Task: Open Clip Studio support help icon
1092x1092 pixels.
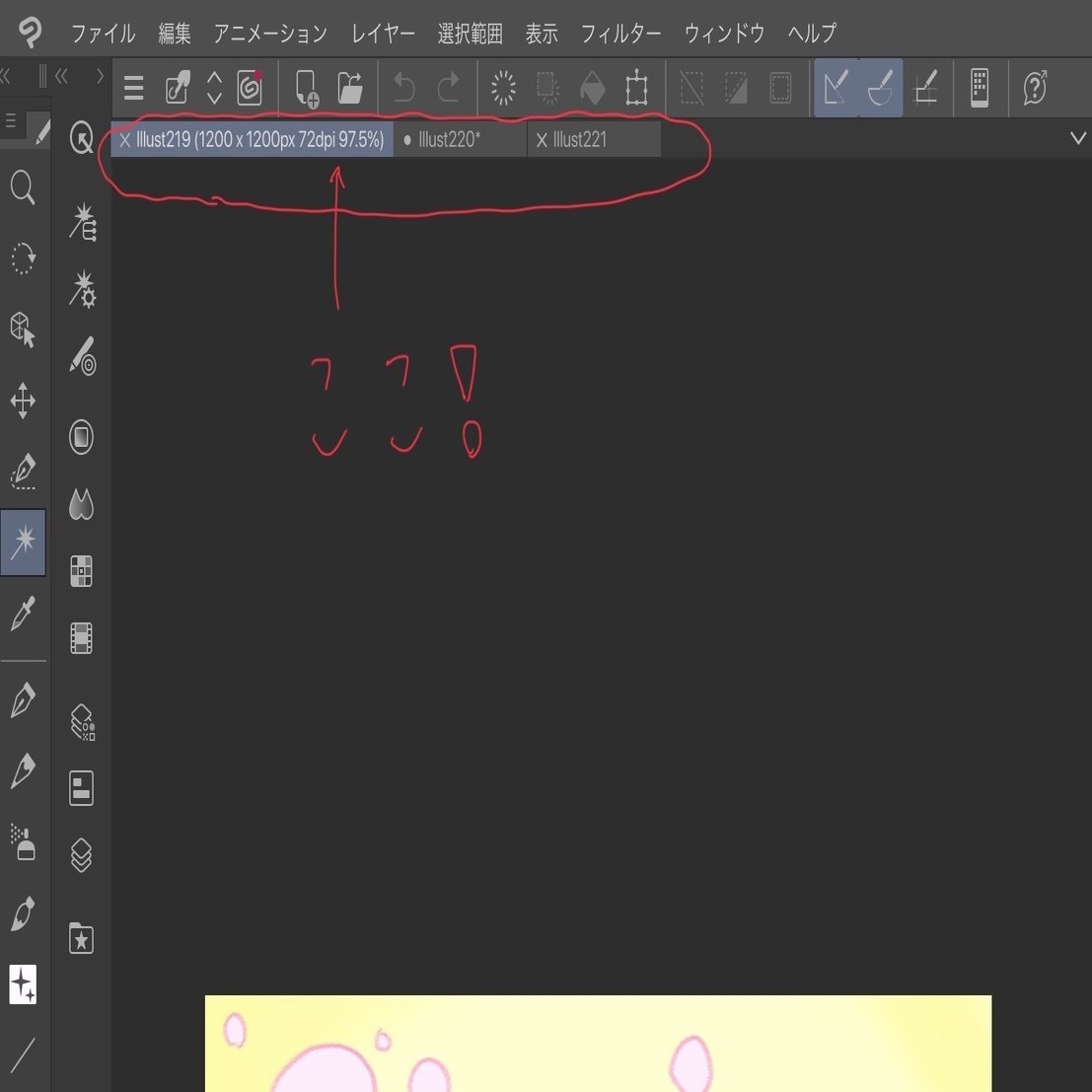Action: click(x=1036, y=88)
